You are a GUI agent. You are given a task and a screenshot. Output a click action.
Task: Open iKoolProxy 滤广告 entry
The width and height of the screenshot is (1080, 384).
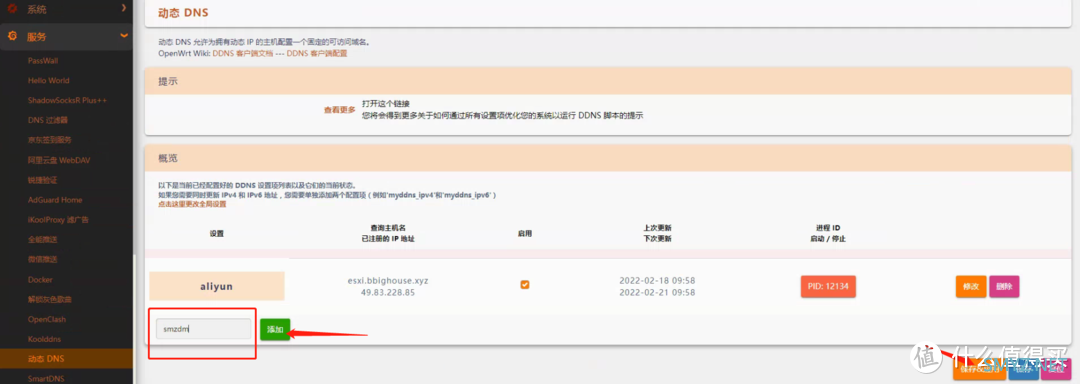coord(58,220)
